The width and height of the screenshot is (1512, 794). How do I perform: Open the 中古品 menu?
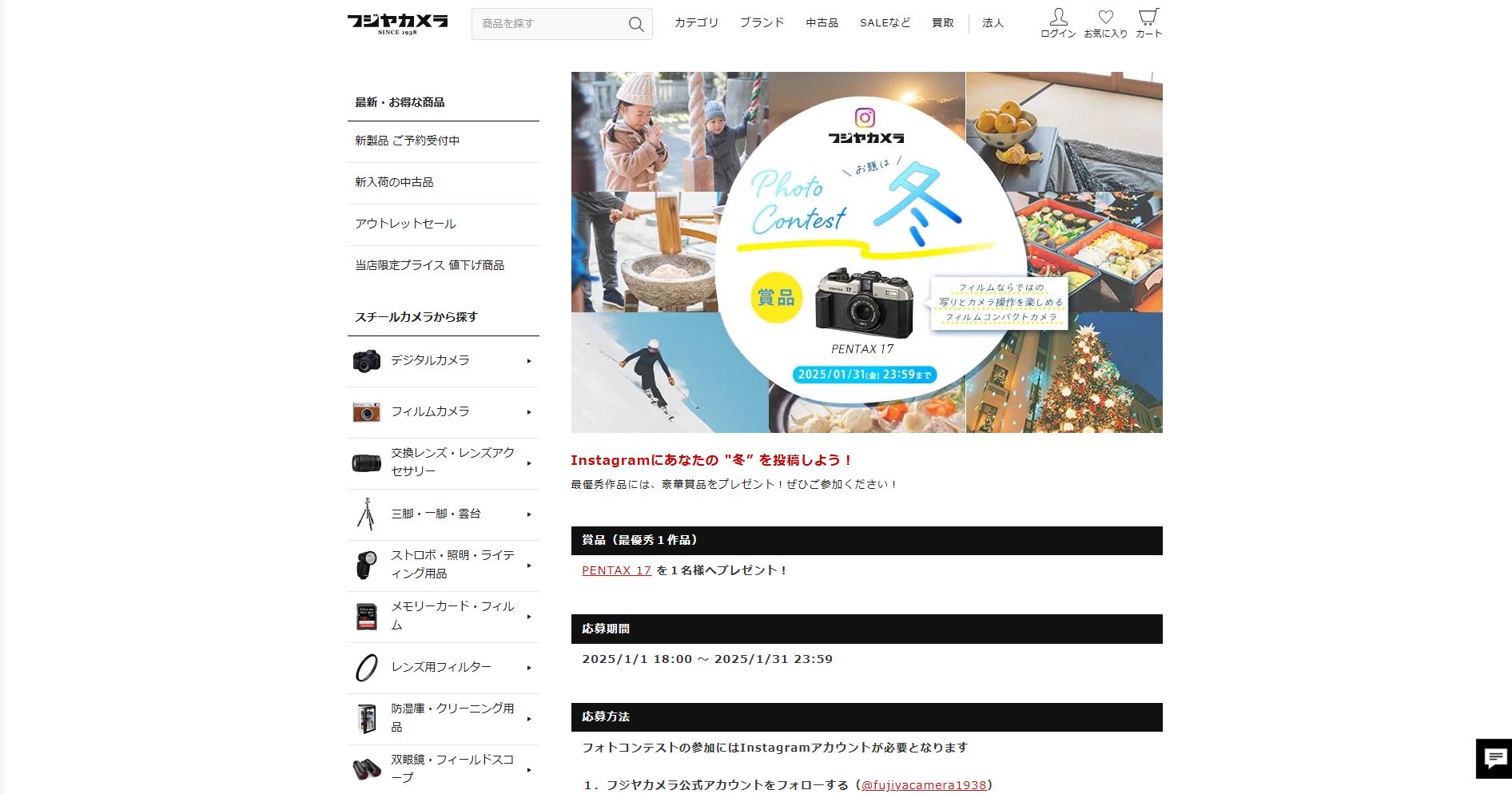pyautogui.click(x=822, y=23)
